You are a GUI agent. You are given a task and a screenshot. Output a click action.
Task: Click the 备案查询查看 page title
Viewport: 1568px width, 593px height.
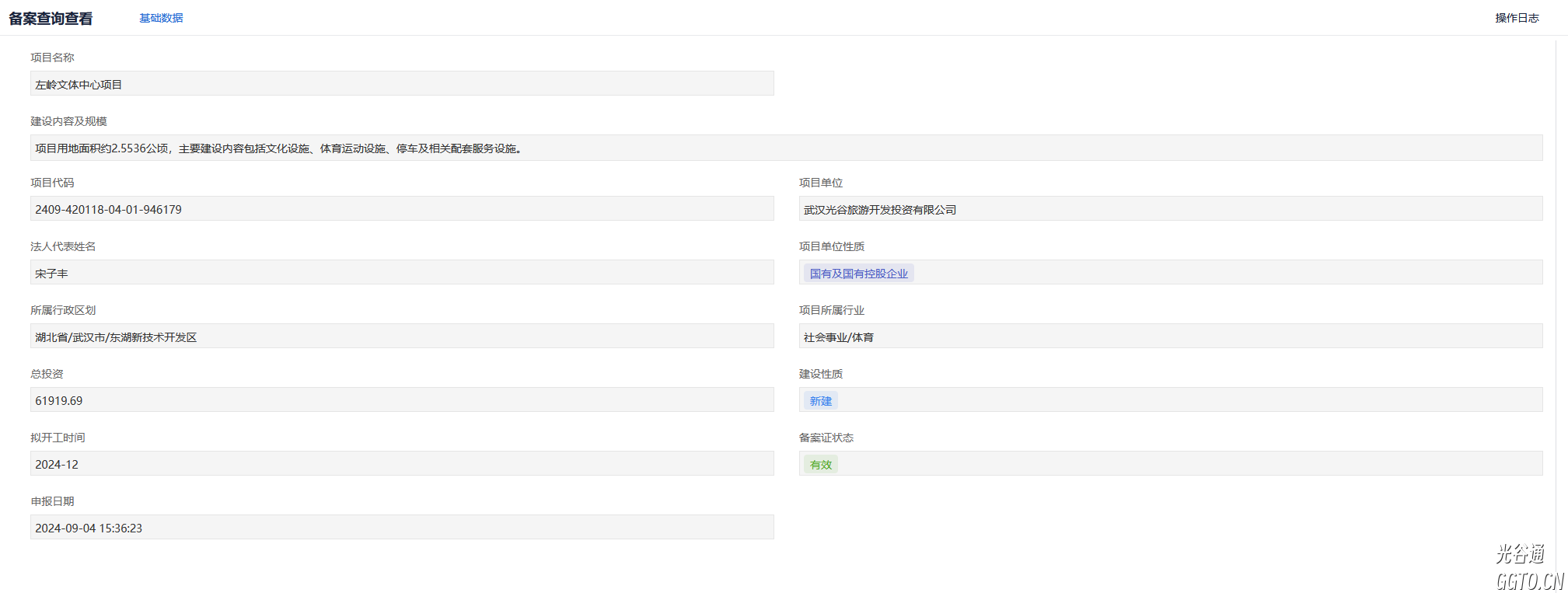click(51, 18)
